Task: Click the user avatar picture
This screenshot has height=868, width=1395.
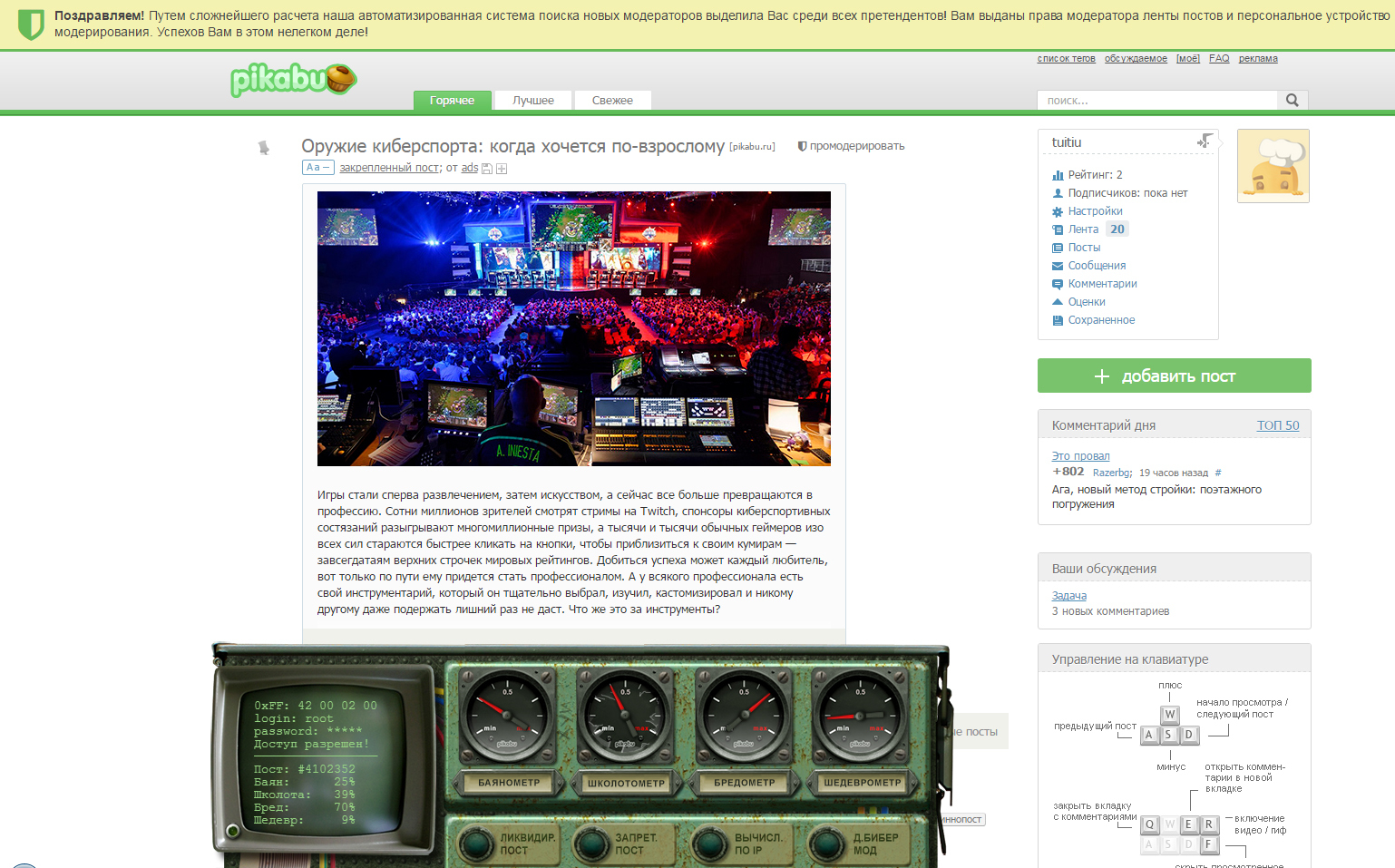Action: [x=1273, y=166]
